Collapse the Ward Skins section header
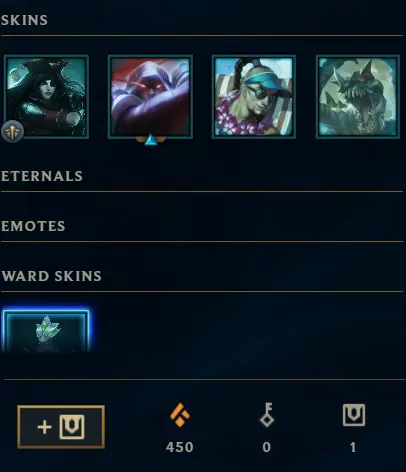406x472 pixels. click(x=51, y=276)
